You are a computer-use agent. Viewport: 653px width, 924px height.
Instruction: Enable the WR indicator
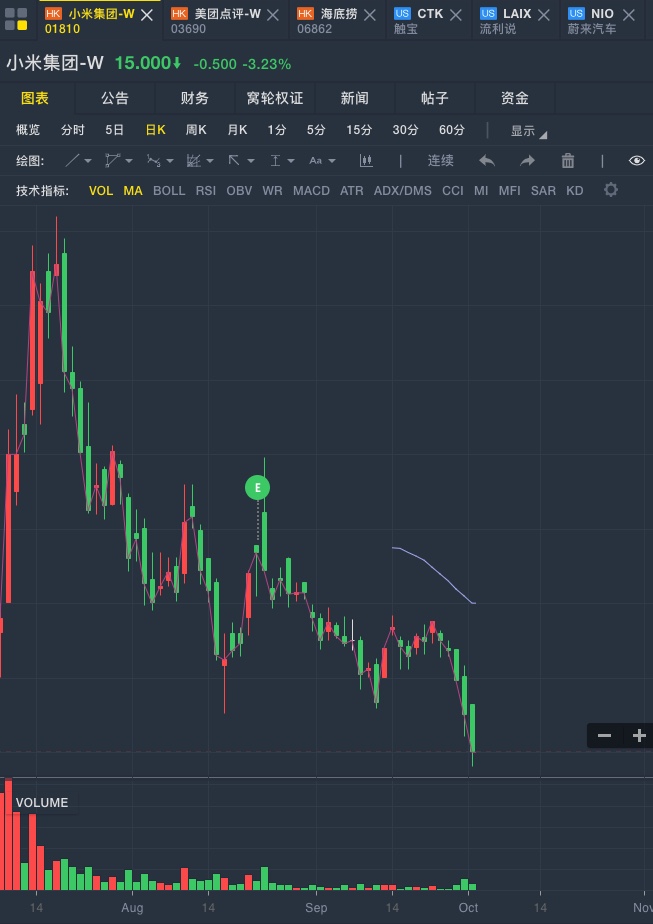pos(272,190)
